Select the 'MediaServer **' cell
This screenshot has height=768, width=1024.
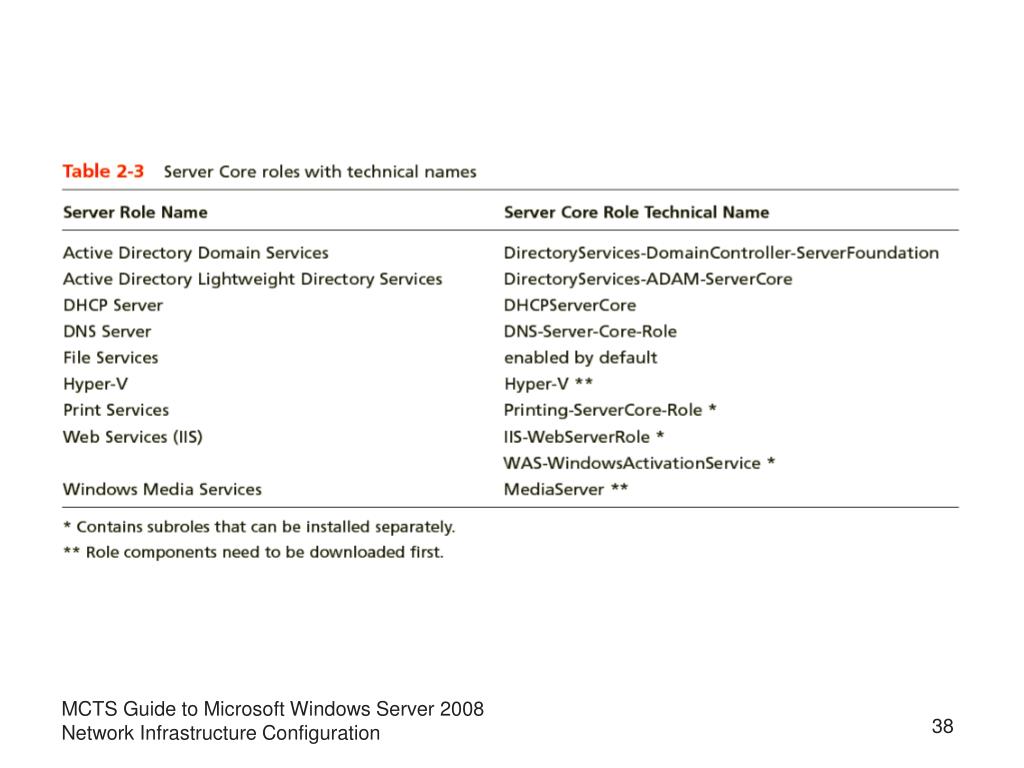pyautogui.click(x=566, y=489)
